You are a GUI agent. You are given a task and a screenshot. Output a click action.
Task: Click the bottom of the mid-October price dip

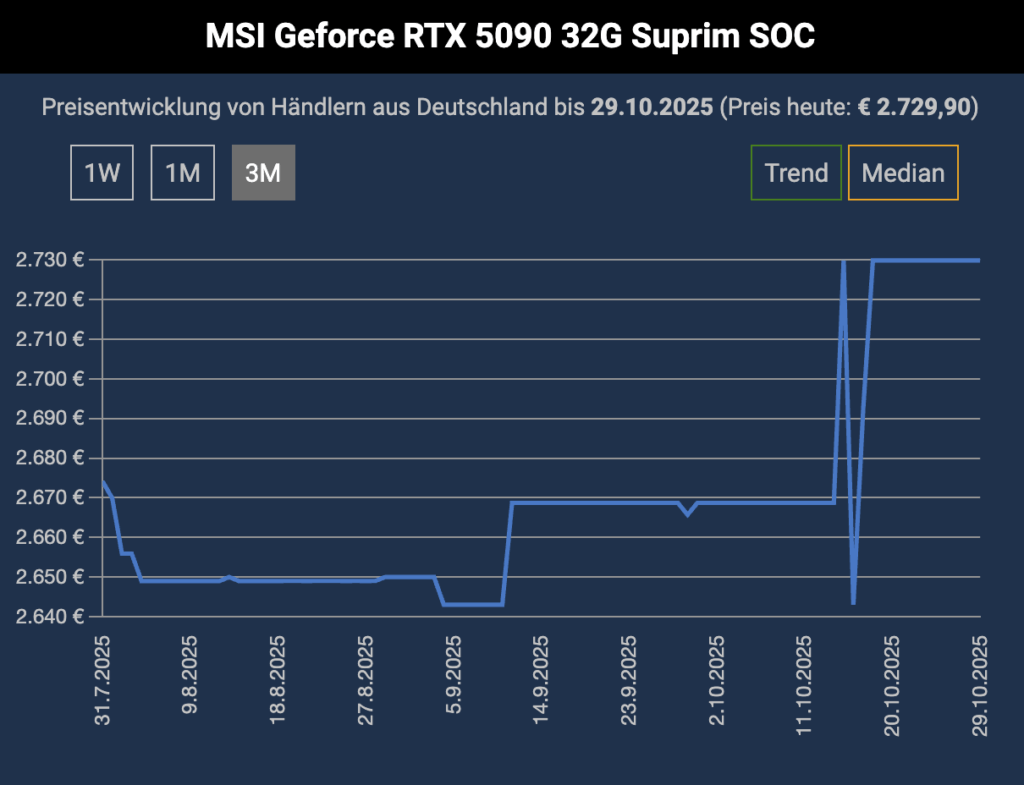853,603
